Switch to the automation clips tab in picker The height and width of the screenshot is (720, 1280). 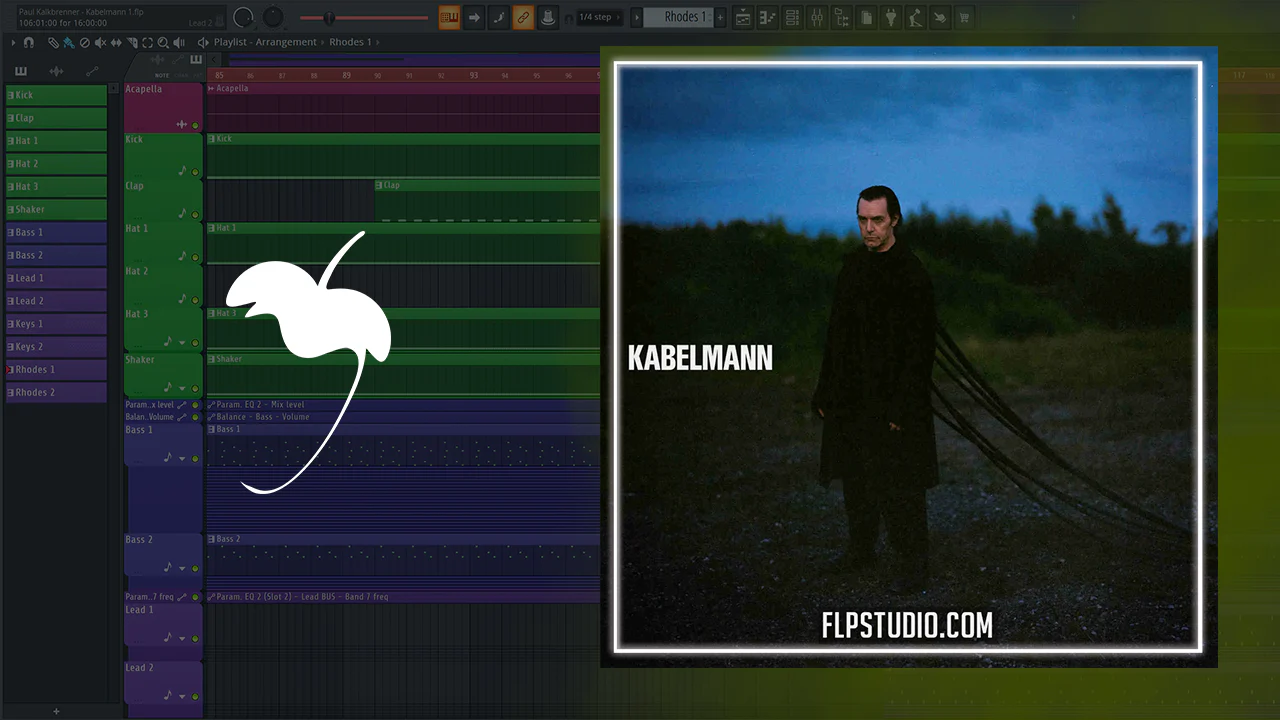[92, 71]
